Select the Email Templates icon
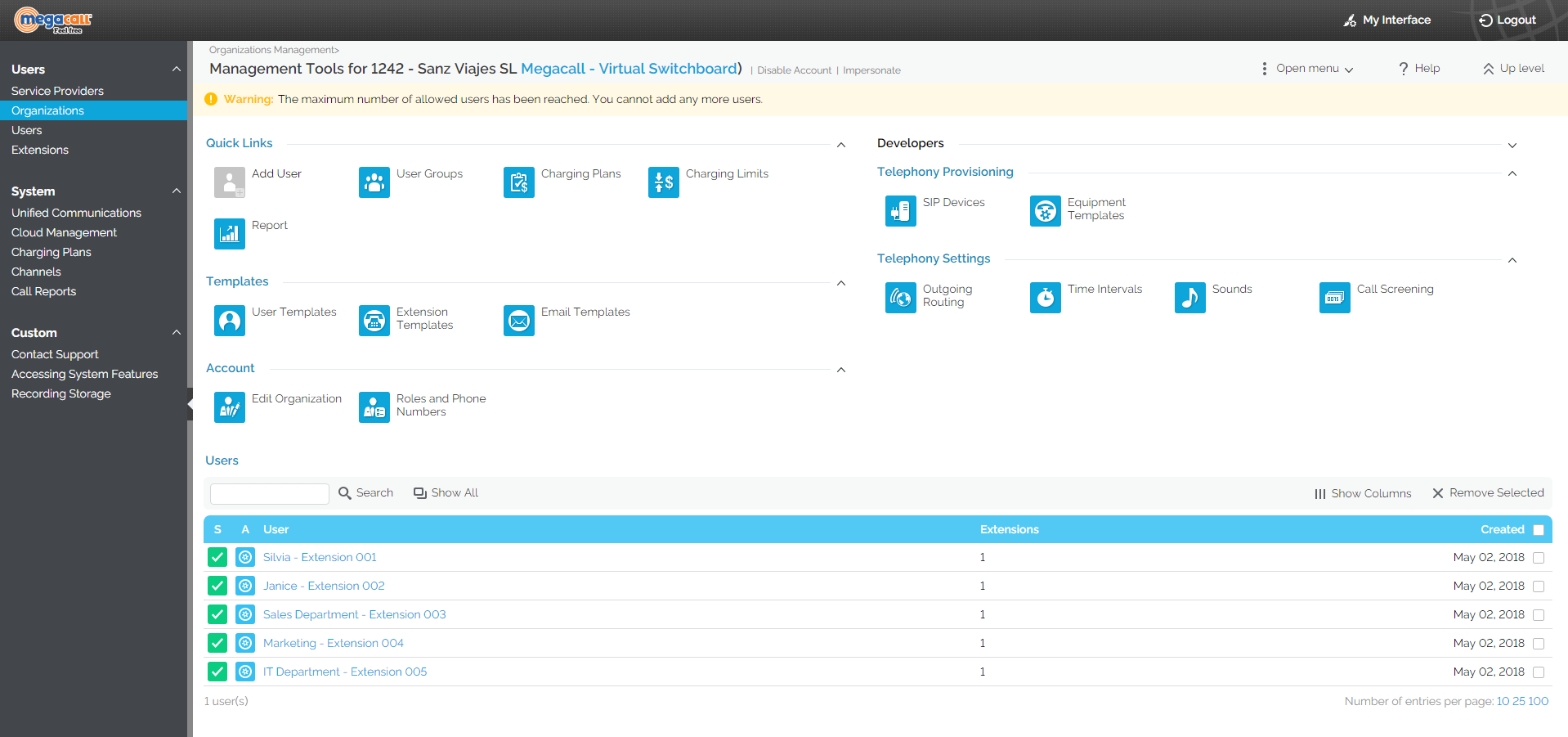The width and height of the screenshot is (1568, 737). tap(518, 320)
